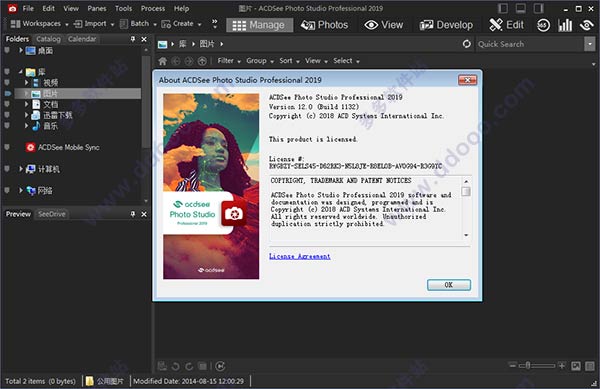Close the Preview pane

pyautogui.click(x=144, y=214)
